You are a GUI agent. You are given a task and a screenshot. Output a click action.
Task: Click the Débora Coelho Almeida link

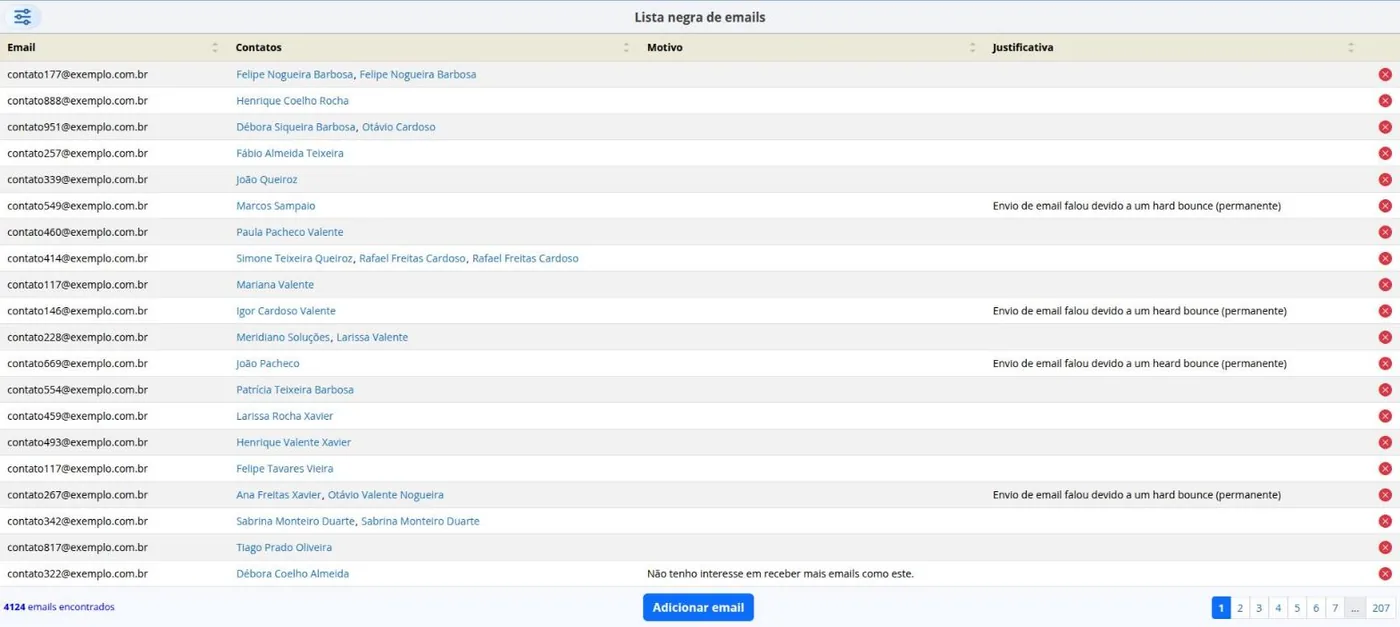pyautogui.click(x=293, y=574)
